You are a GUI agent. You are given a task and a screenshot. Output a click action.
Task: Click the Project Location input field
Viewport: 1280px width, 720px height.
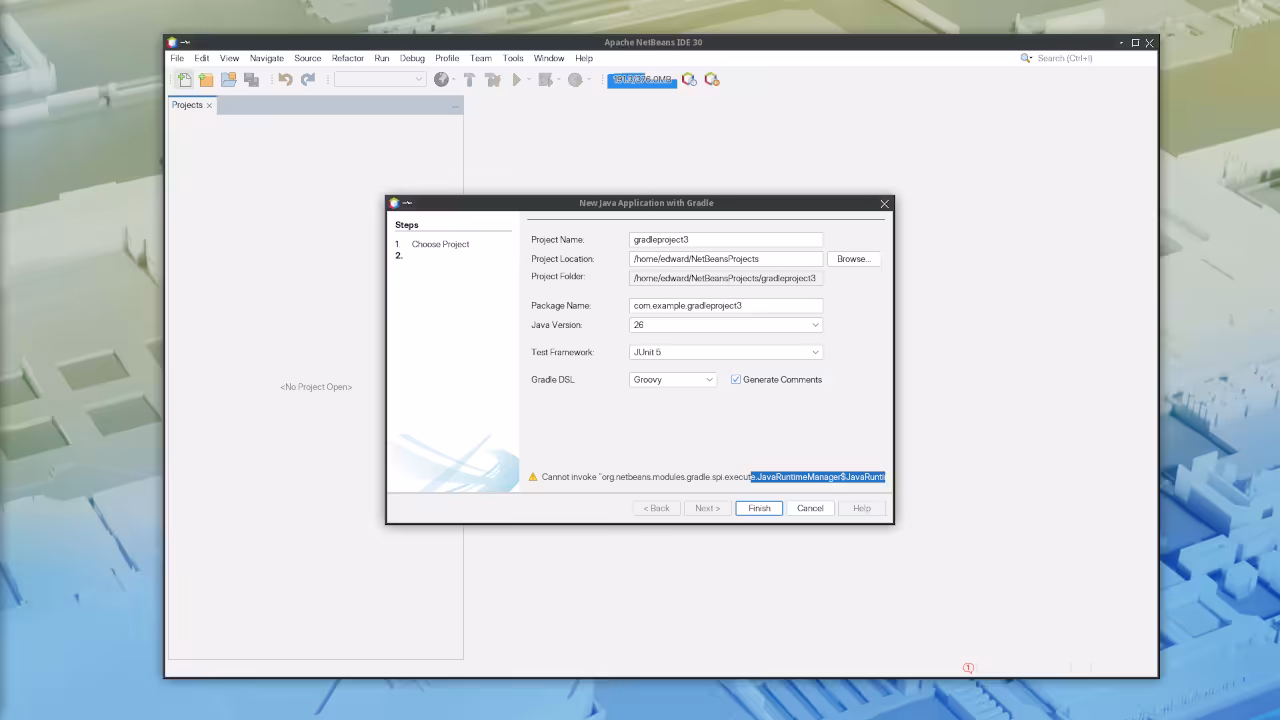[726, 259]
